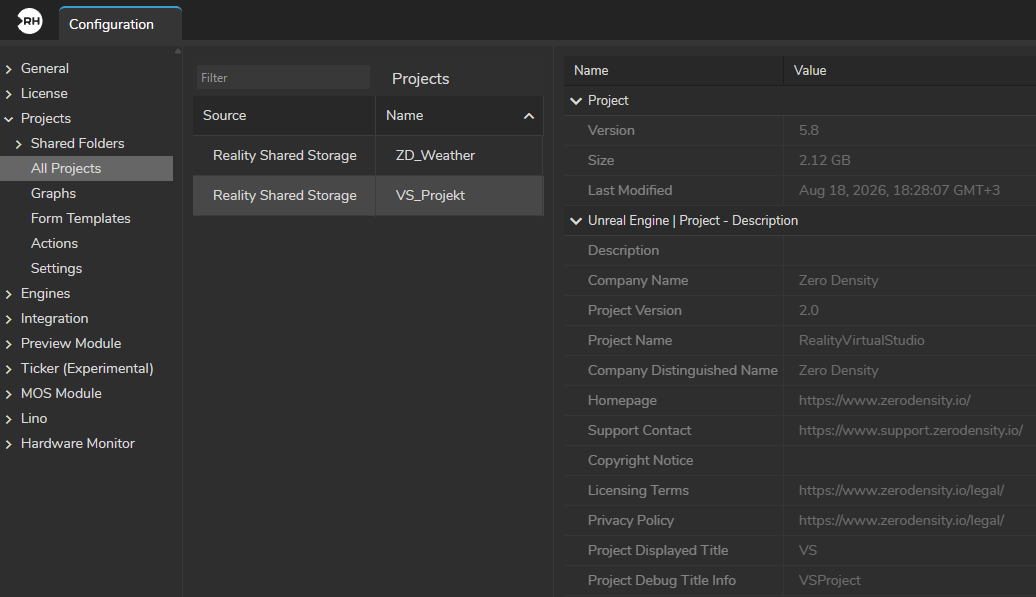
Task: Toggle the Name column sort arrow
Action: tap(529, 116)
